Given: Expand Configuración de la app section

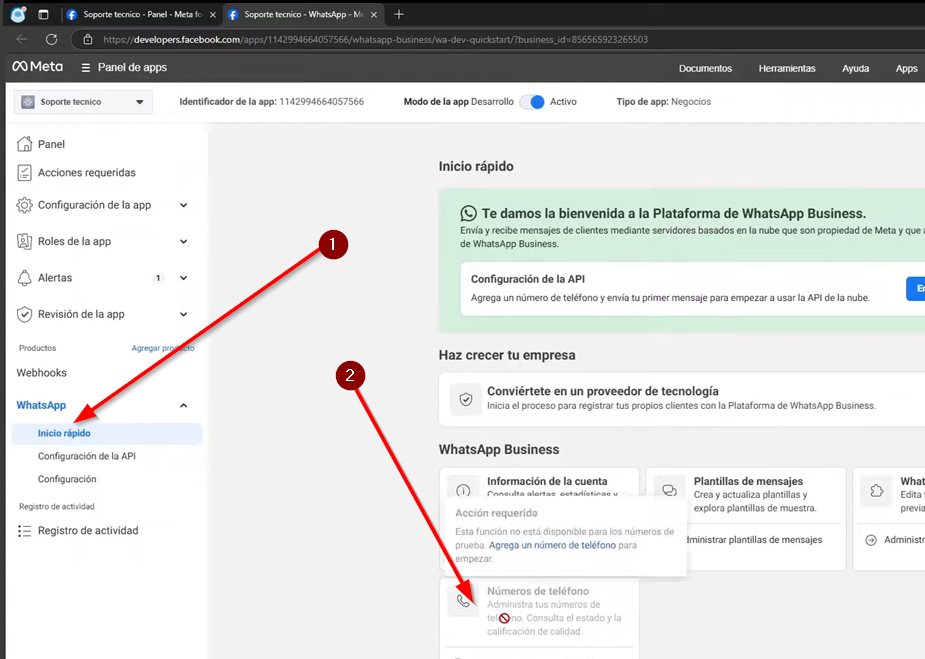Looking at the screenshot, I should (x=183, y=205).
